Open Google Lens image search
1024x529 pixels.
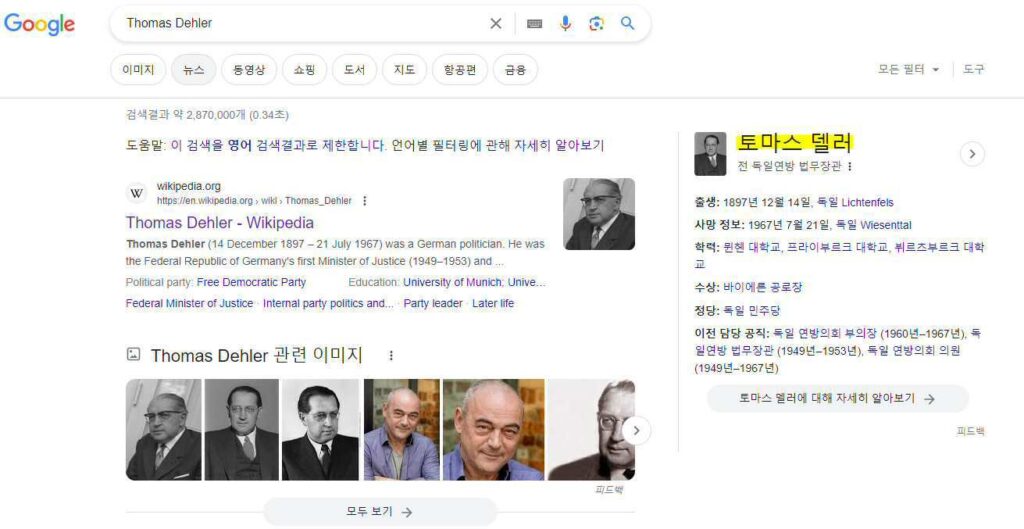596,24
